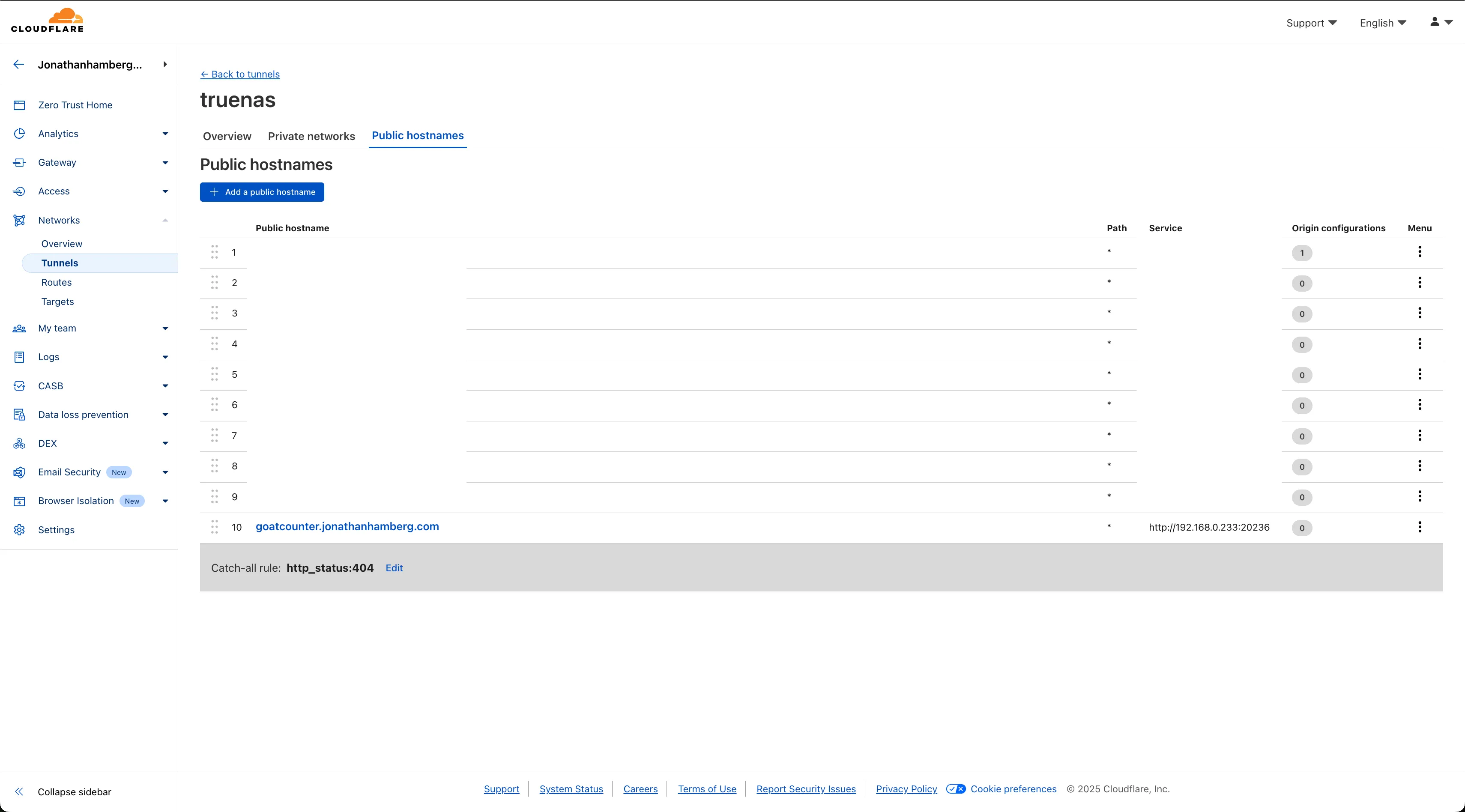Expand the Data loss prevention arrow

[x=165, y=415]
